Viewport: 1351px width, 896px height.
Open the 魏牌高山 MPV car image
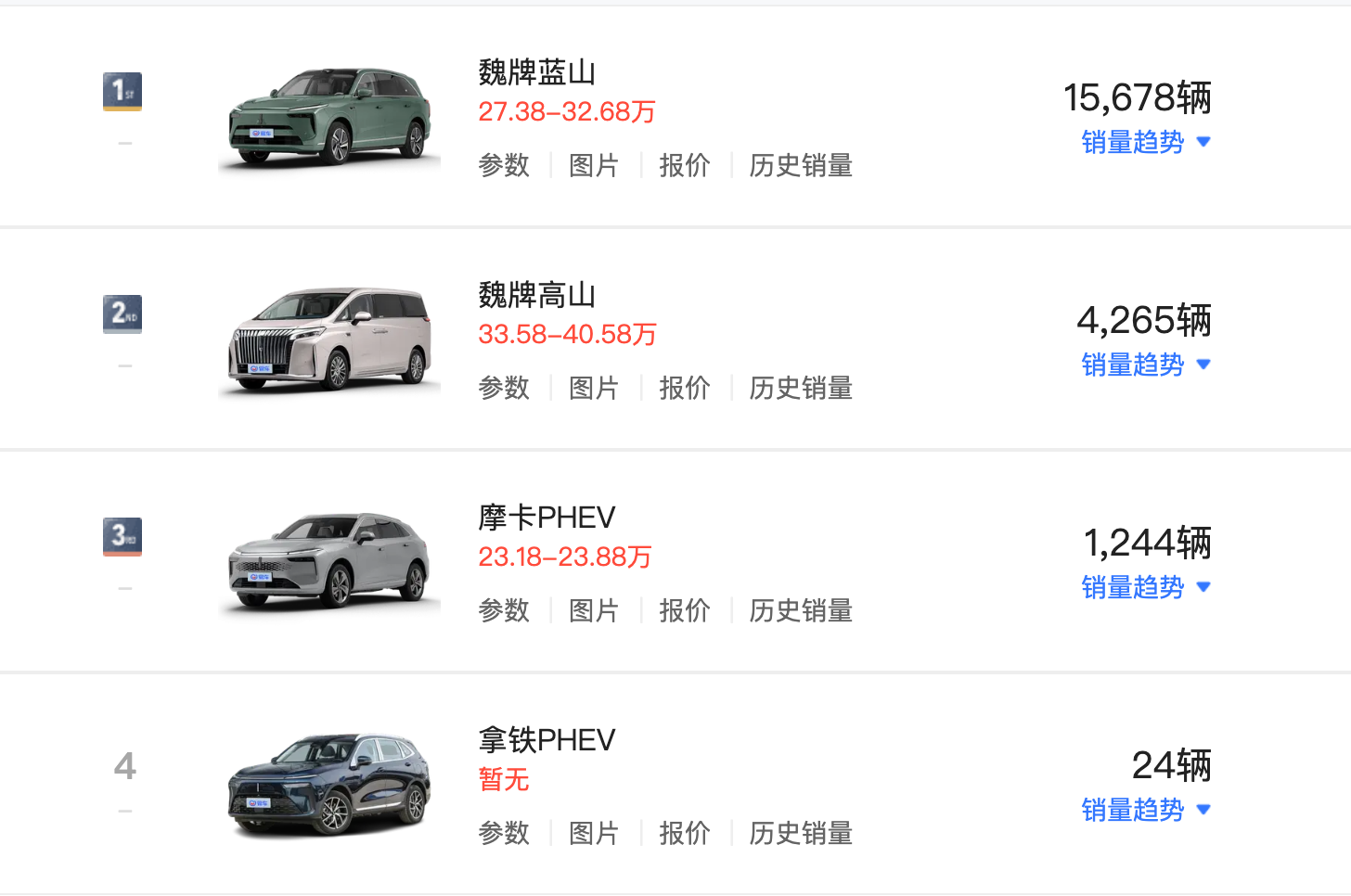[x=329, y=340]
